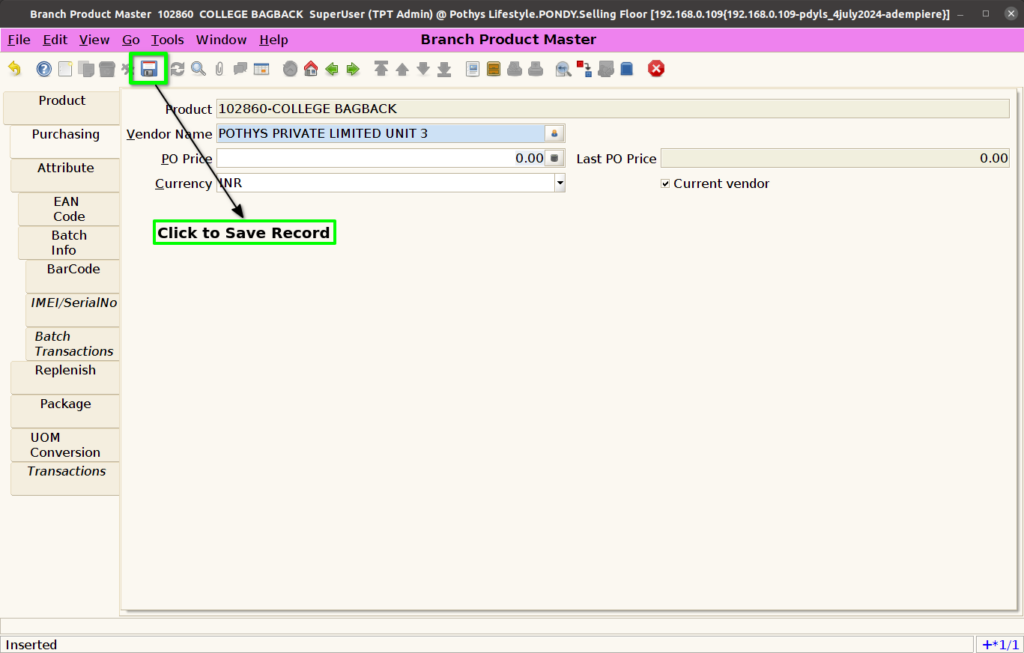1024x653 pixels.
Task: Click the paperclip Attachment icon
Action: pos(219,69)
